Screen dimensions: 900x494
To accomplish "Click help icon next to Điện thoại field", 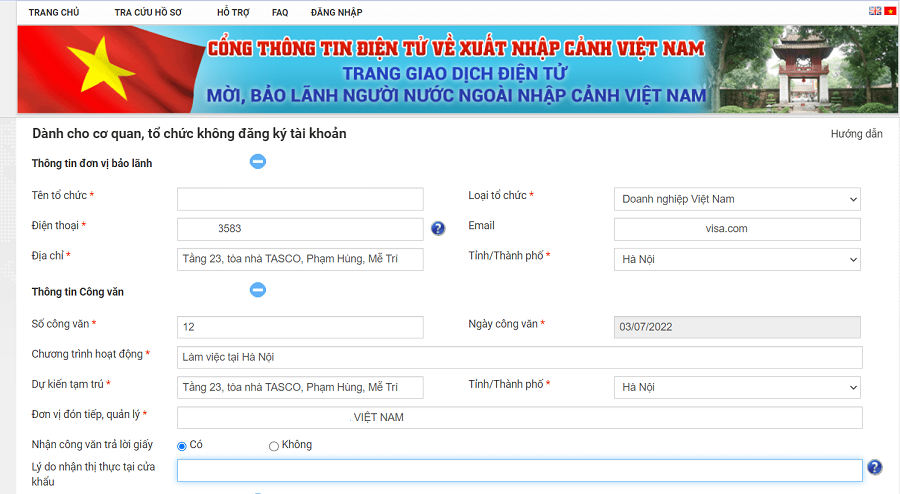I will pyautogui.click(x=438, y=229).
